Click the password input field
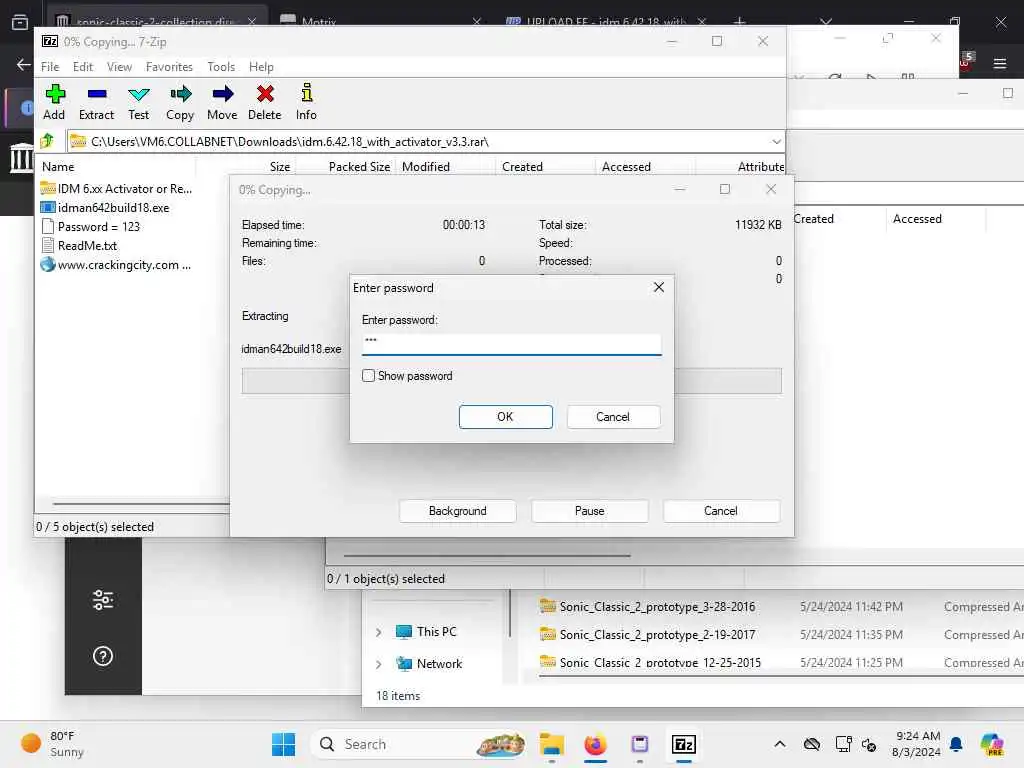The height and width of the screenshot is (768, 1024). pos(511,344)
